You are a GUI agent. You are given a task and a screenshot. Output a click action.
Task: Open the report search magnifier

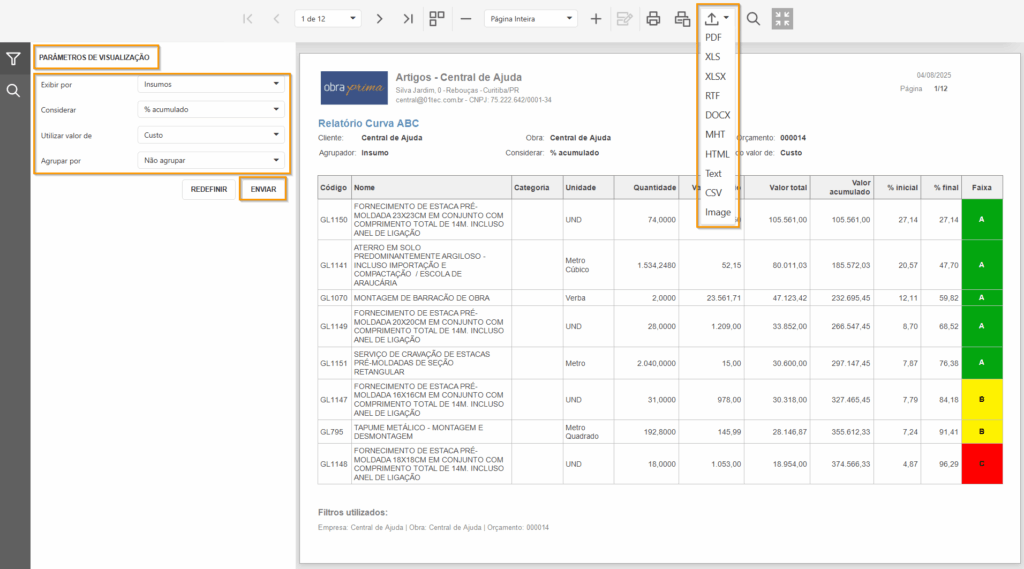click(x=753, y=19)
